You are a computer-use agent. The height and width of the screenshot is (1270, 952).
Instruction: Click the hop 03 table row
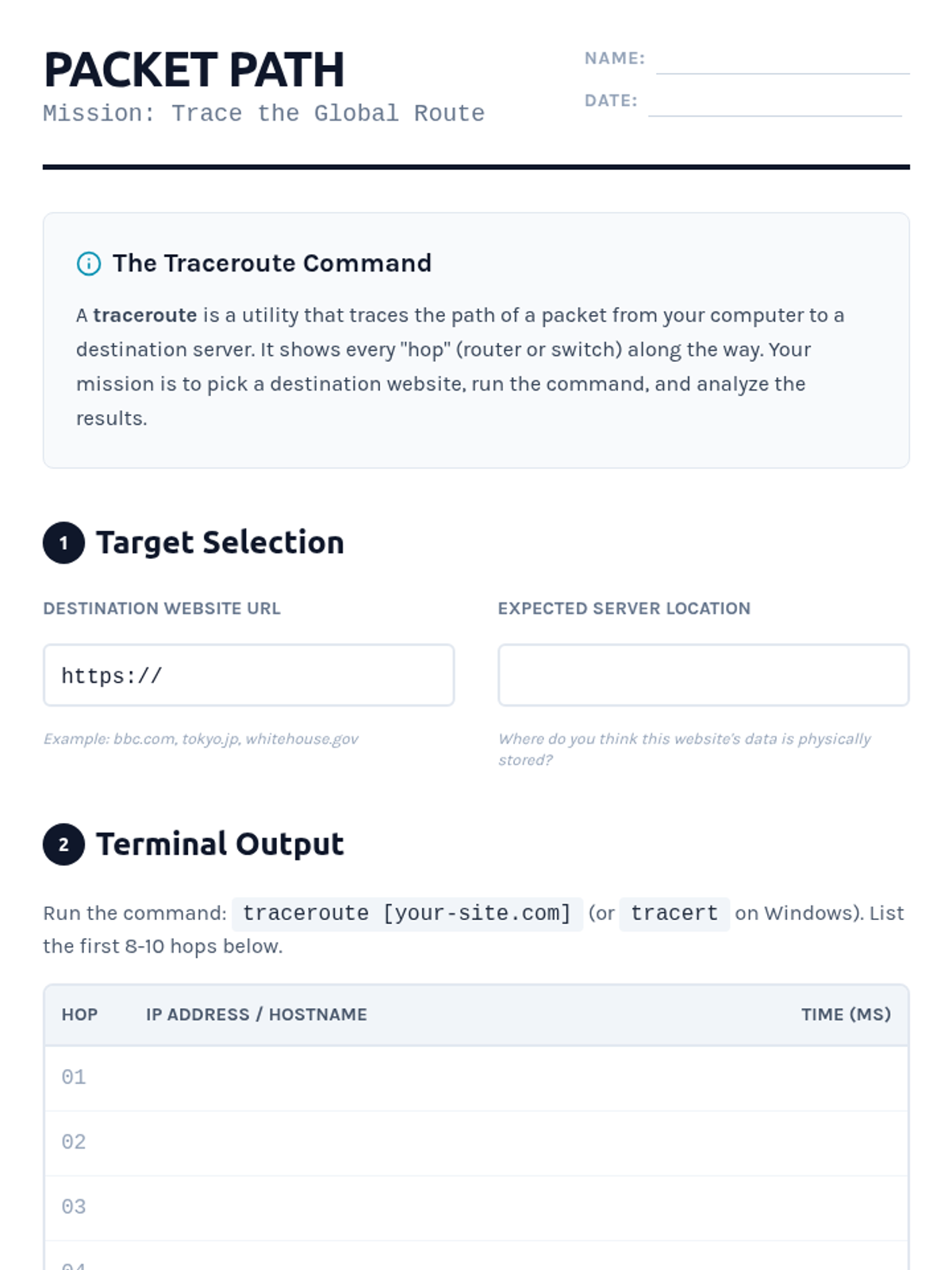click(x=476, y=1207)
